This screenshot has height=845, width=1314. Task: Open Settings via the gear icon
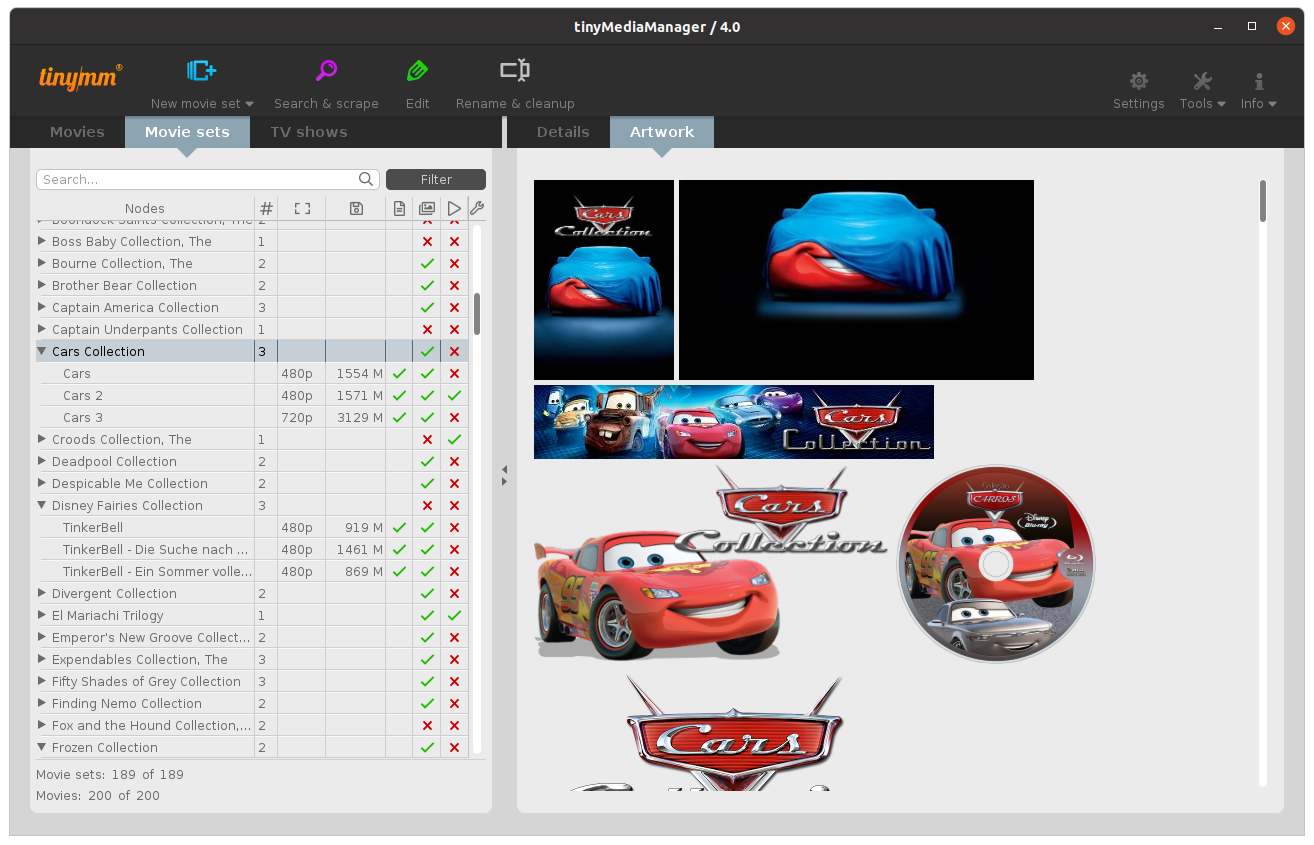(x=1138, y=82)
